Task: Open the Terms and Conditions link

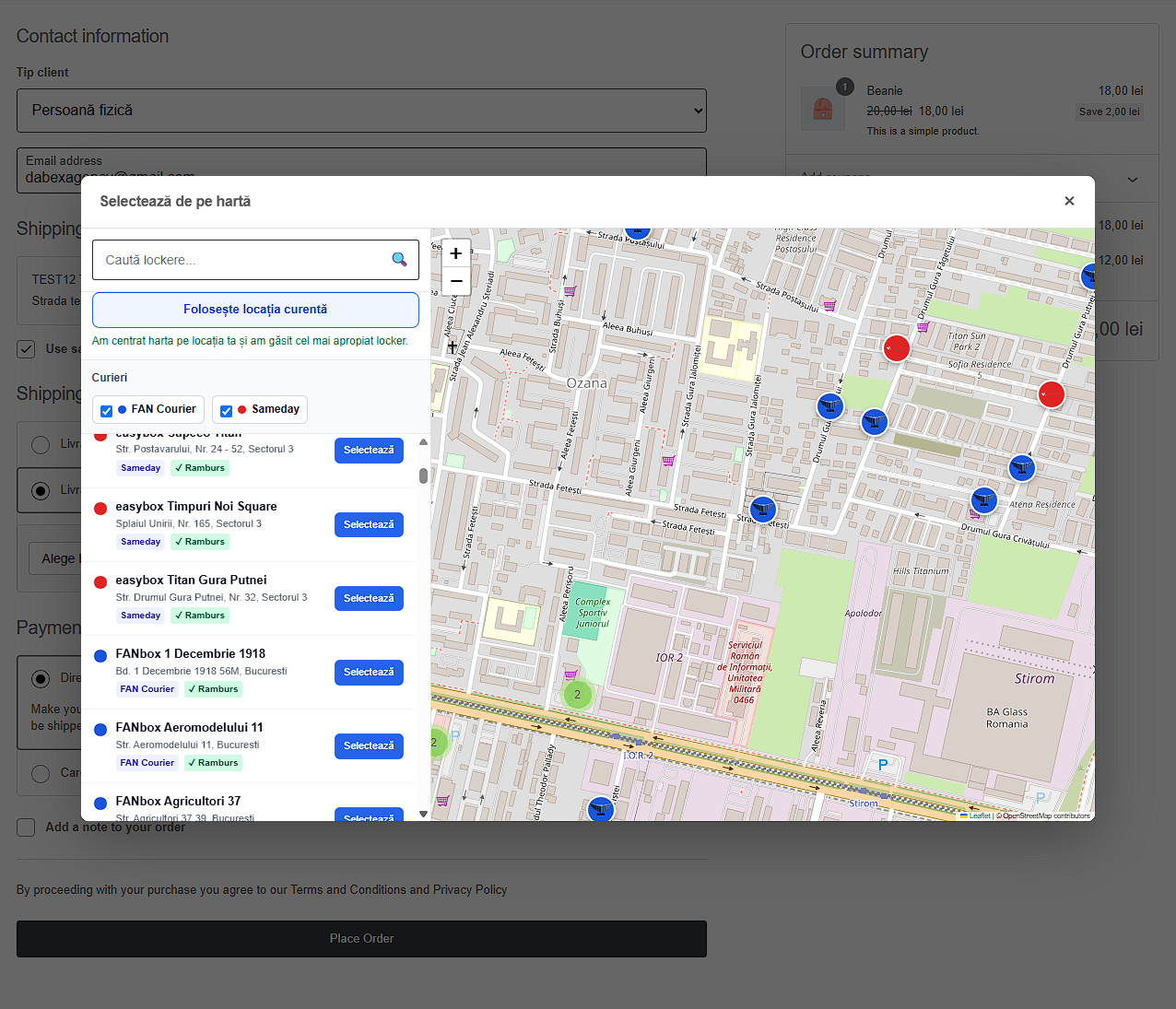Action: point(348,890)
